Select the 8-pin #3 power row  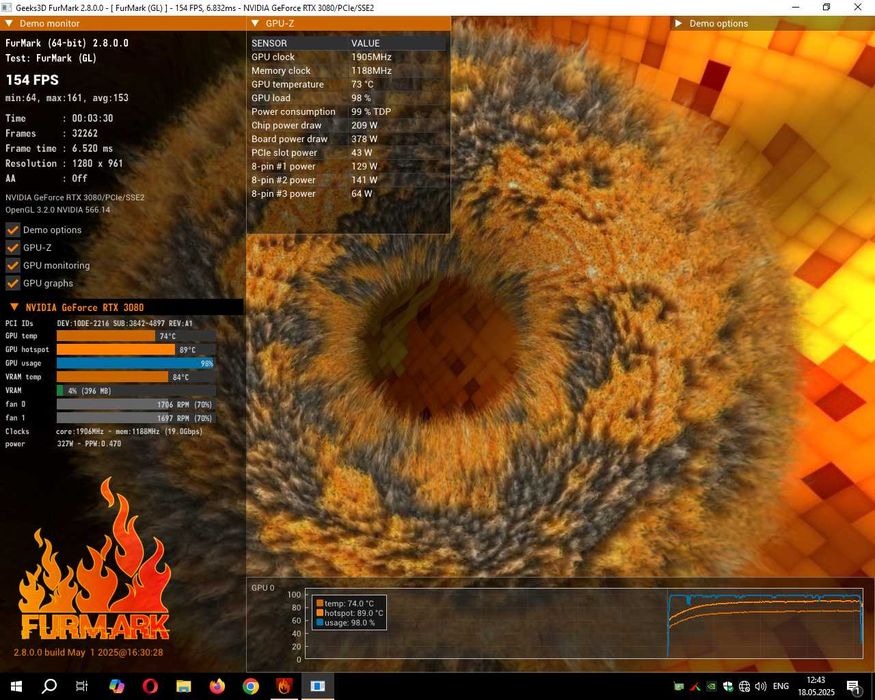[x=349, y=194]
